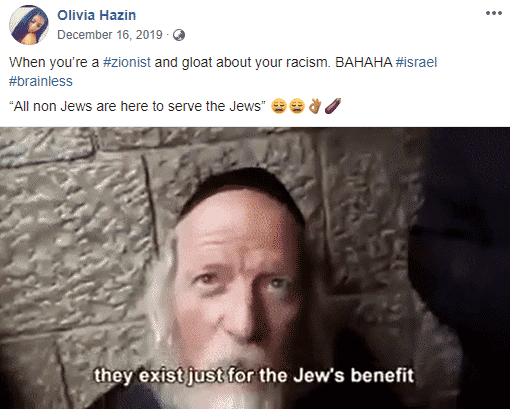Click the word BAHAHA in the post
510x409 pixels.
pyautogui.click(x=364, y=63)
